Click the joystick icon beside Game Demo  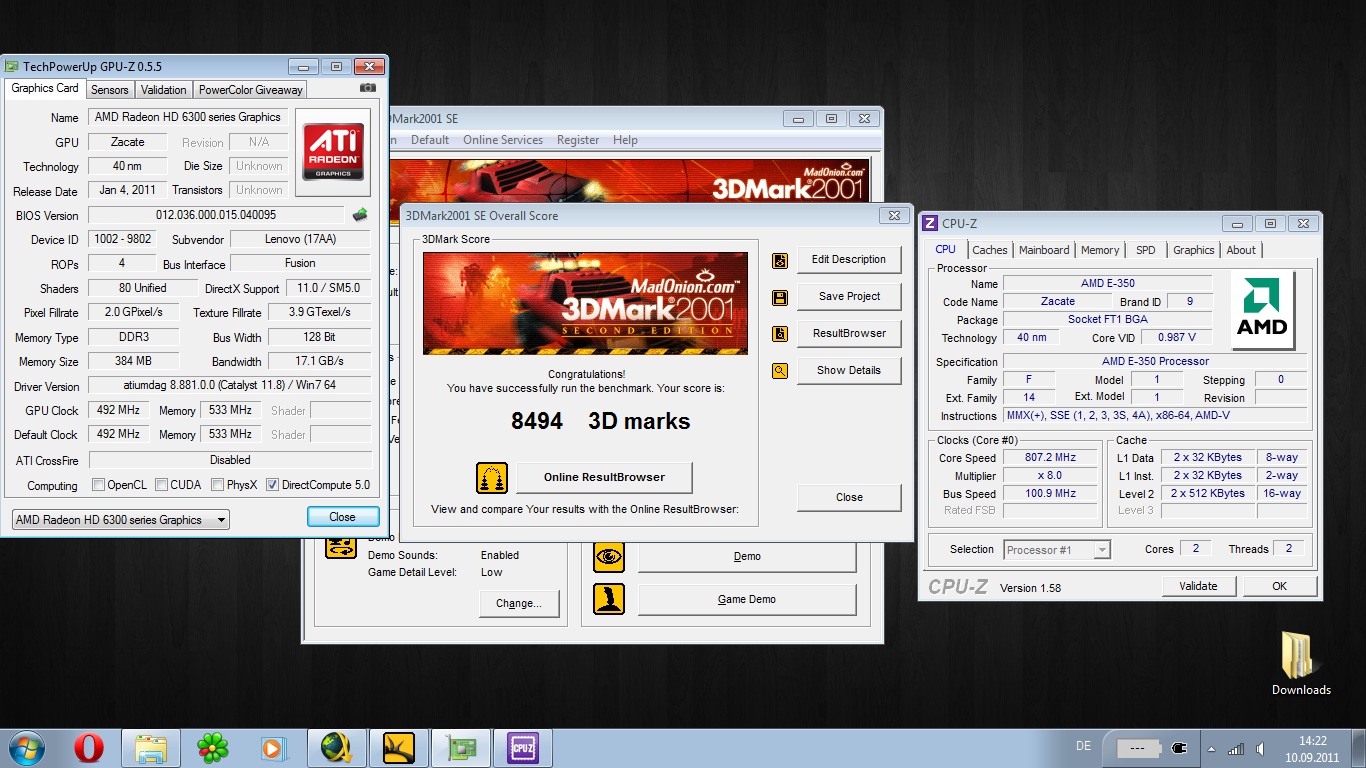click(x=609, y=599)
